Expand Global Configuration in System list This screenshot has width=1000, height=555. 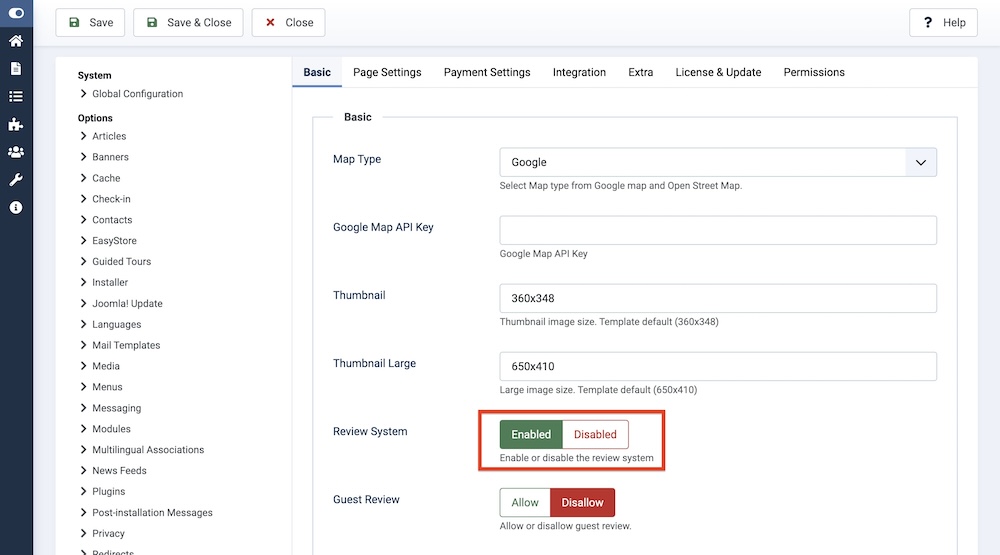tap(137, 94)
